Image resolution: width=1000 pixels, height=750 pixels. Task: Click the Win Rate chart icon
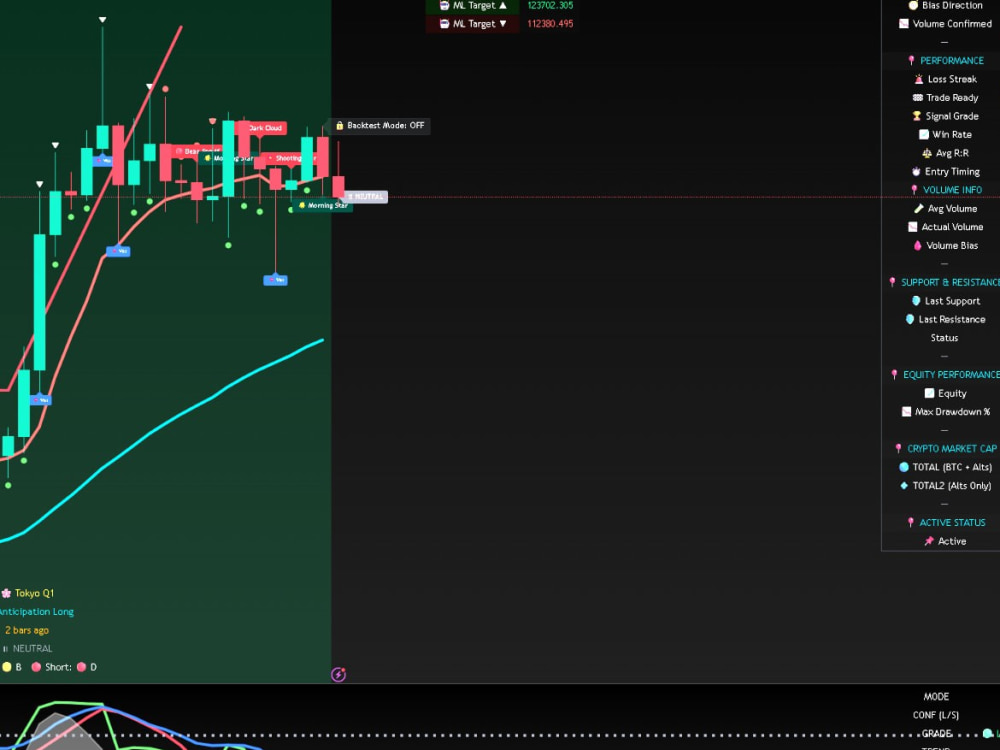923,135
